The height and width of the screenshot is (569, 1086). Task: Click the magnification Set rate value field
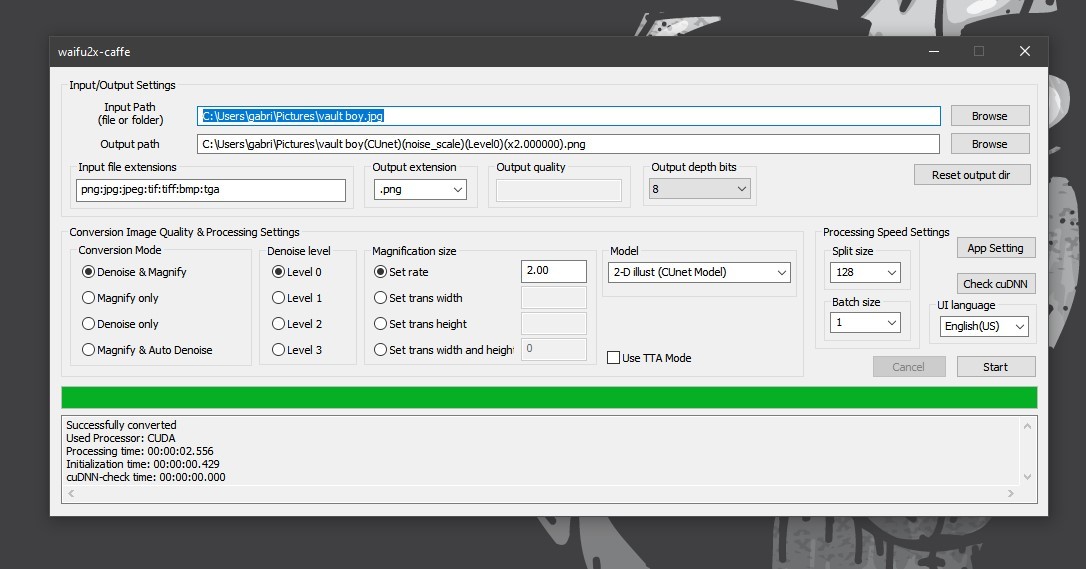[x=554, y=271]
